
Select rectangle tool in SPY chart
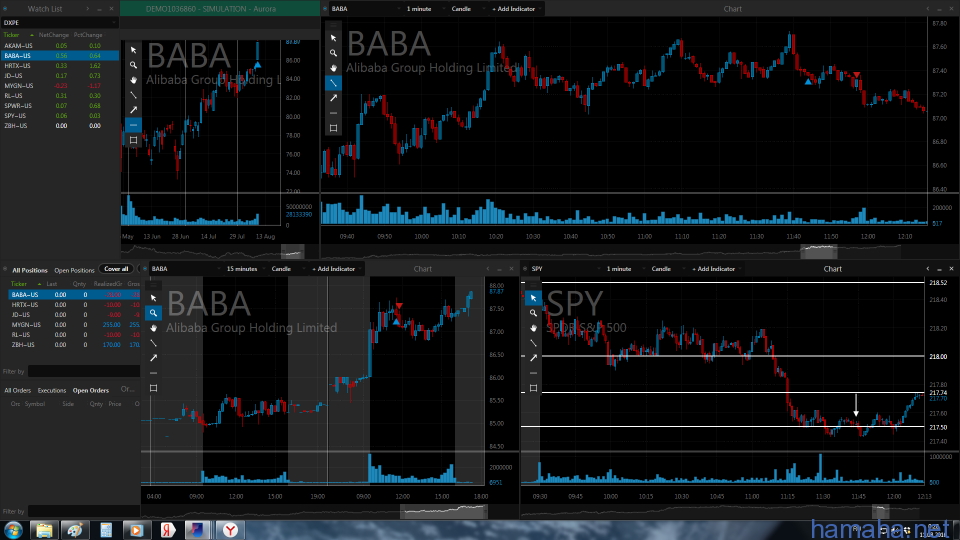[x=533, y=388]
